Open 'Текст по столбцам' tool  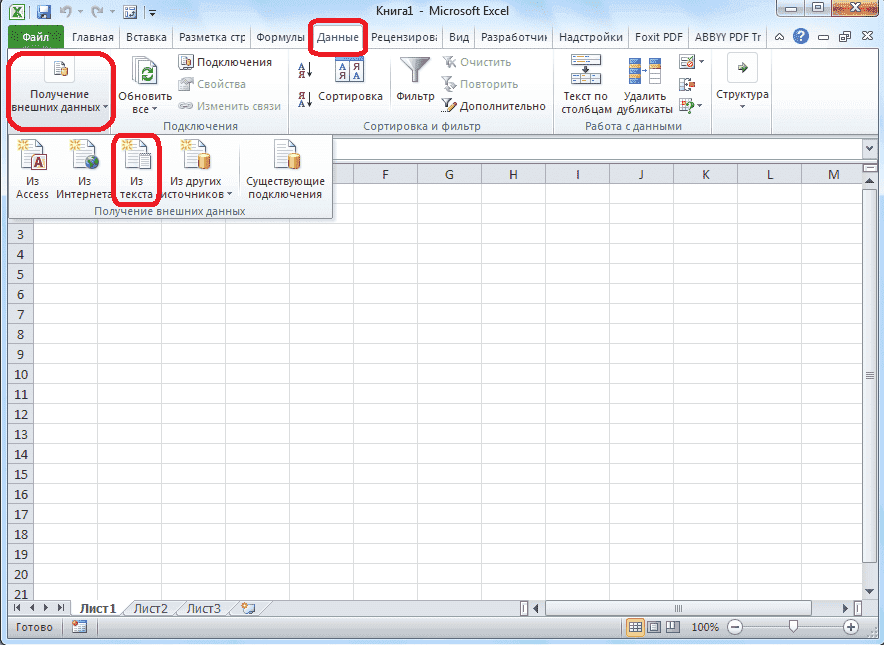pos(586,88)
